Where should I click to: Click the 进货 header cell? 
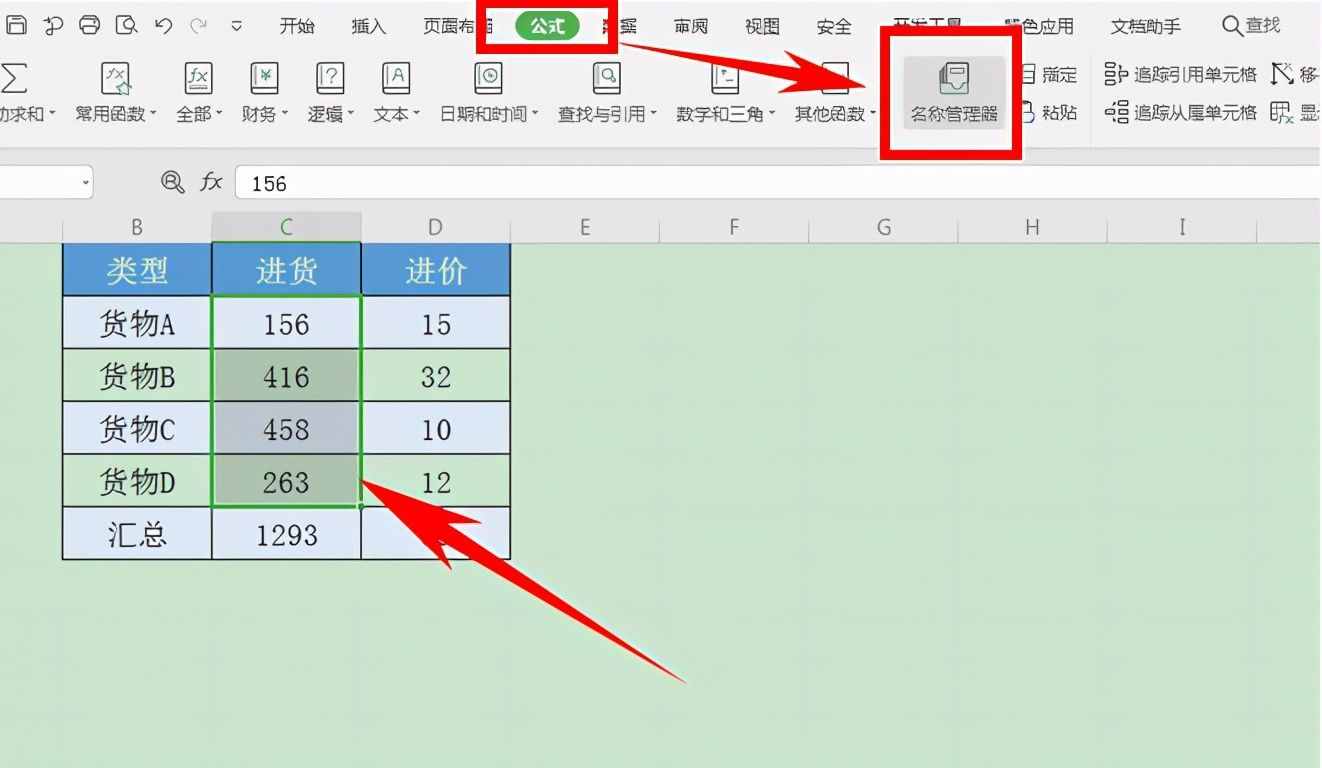point(286,269)
